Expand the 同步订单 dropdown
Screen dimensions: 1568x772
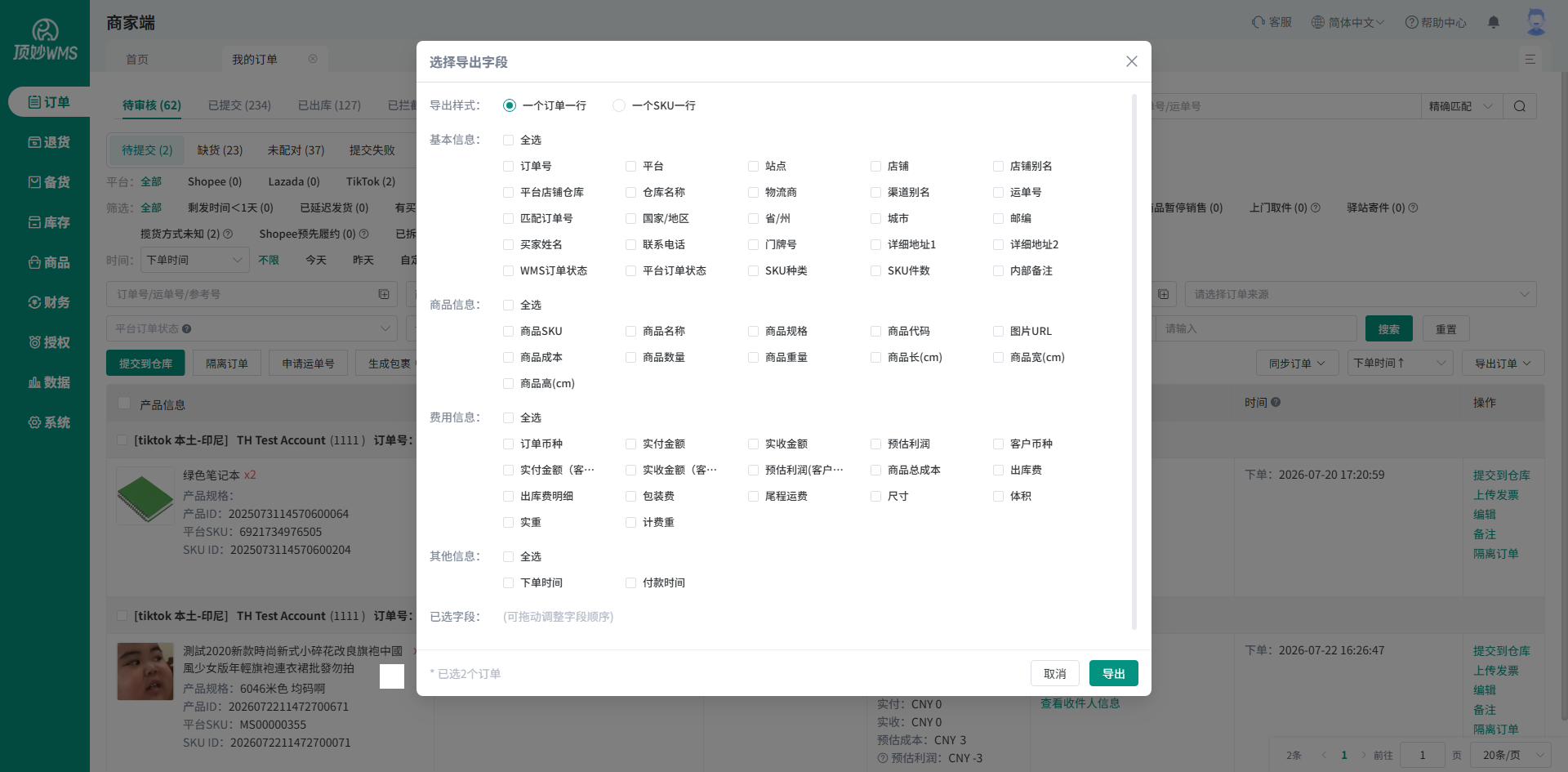[x=1297, y=364]
